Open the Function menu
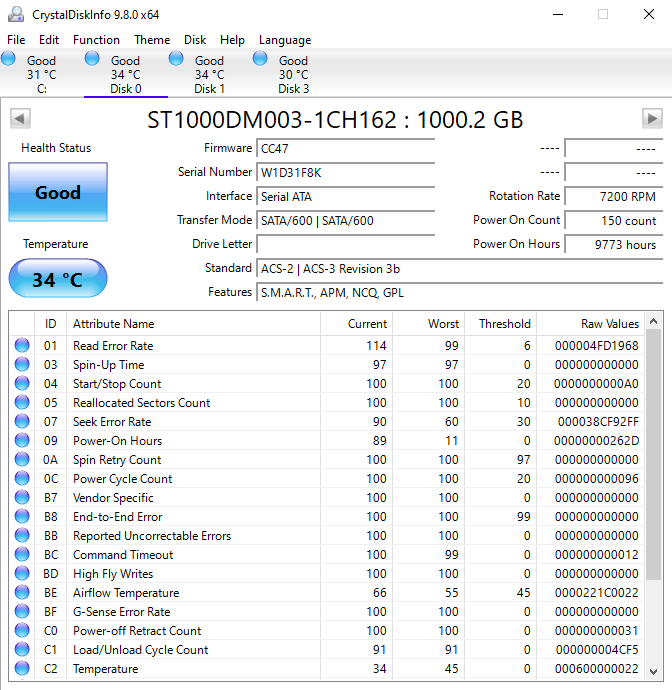This screenshot has width=672, height=690. click(x=96, y=40)
